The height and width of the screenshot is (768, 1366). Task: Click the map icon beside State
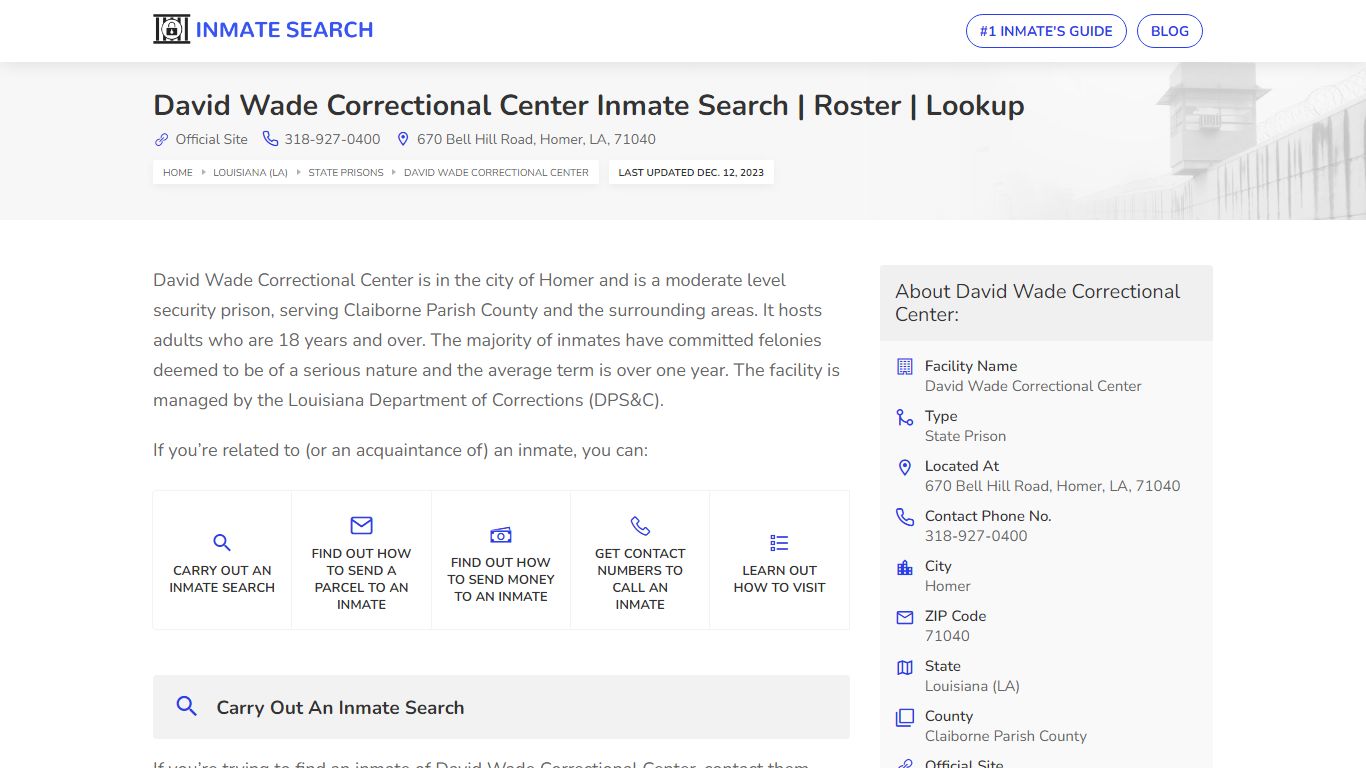click(x=905, y=667)
